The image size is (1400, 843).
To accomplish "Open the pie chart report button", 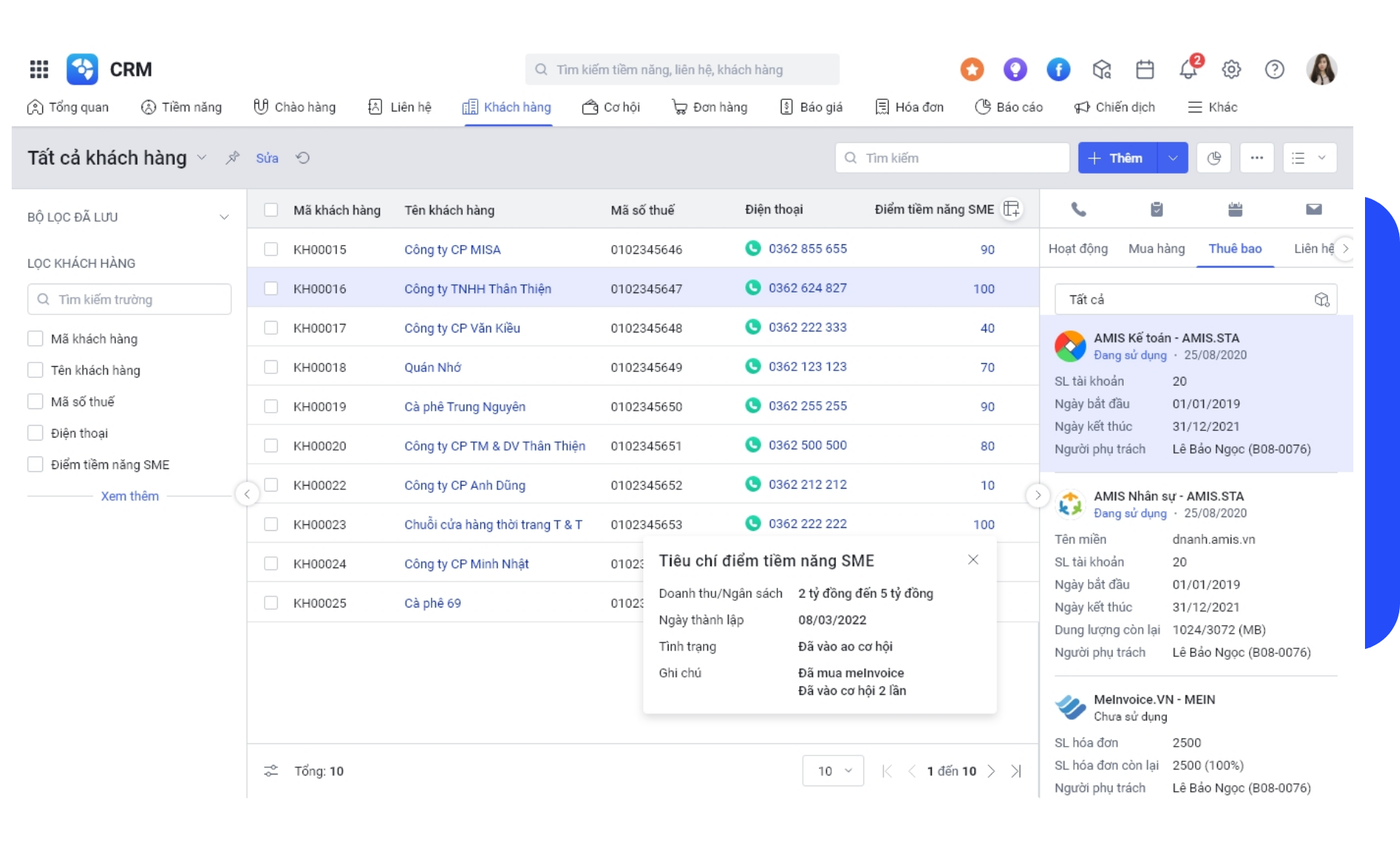I will pyautogui.click(x=1214, y=158).
